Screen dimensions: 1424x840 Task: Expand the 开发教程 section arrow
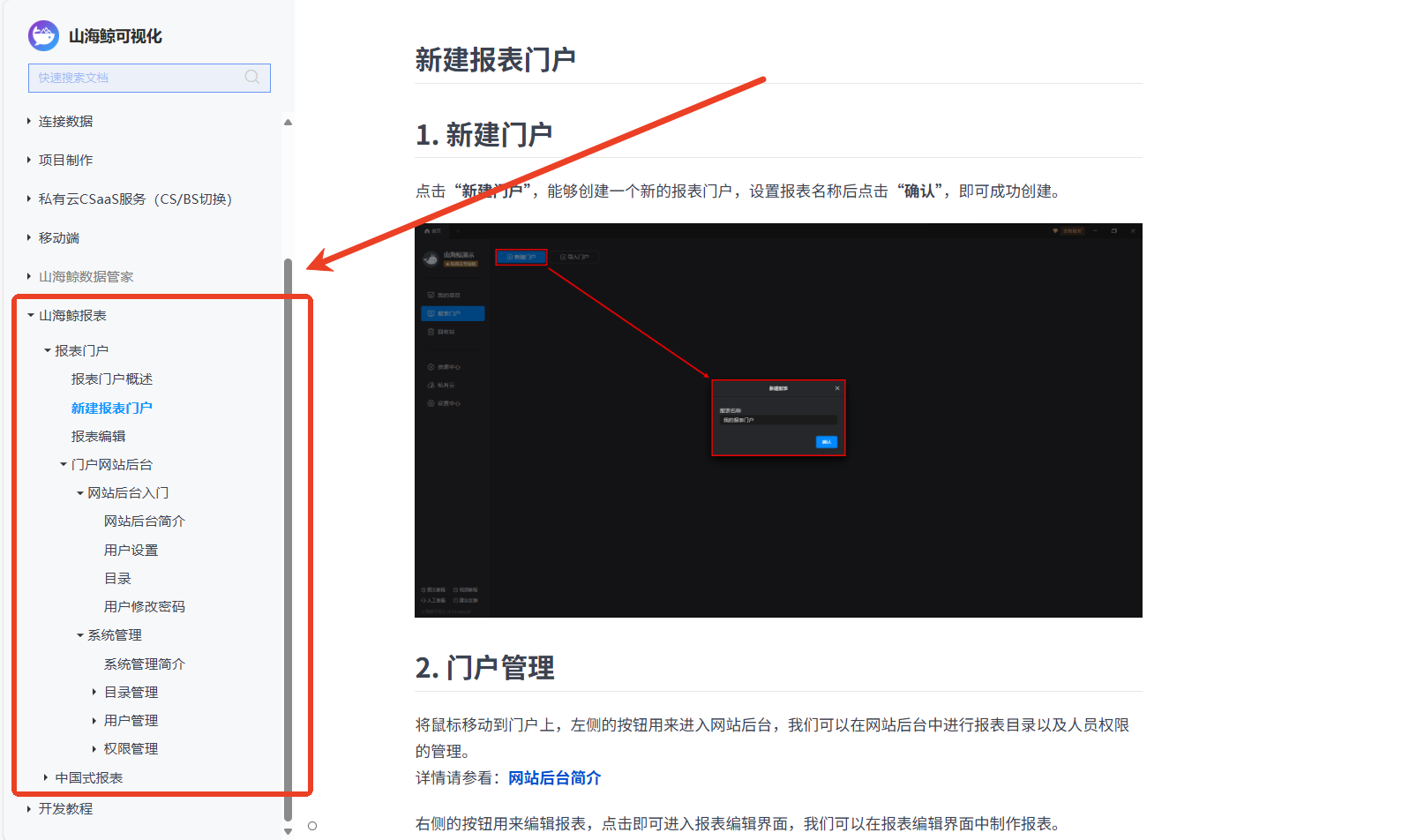(29, 808)
